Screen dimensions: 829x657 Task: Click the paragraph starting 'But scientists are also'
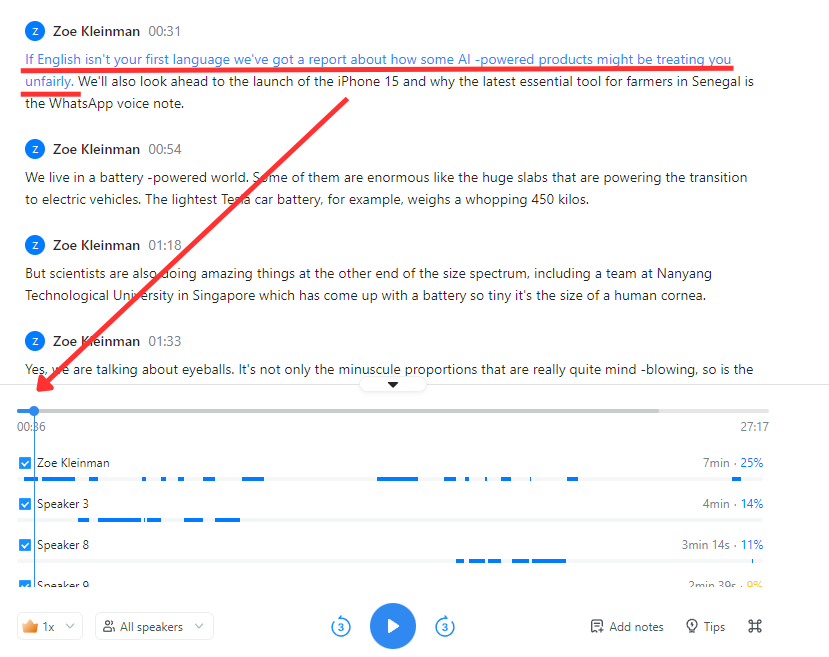369,284
